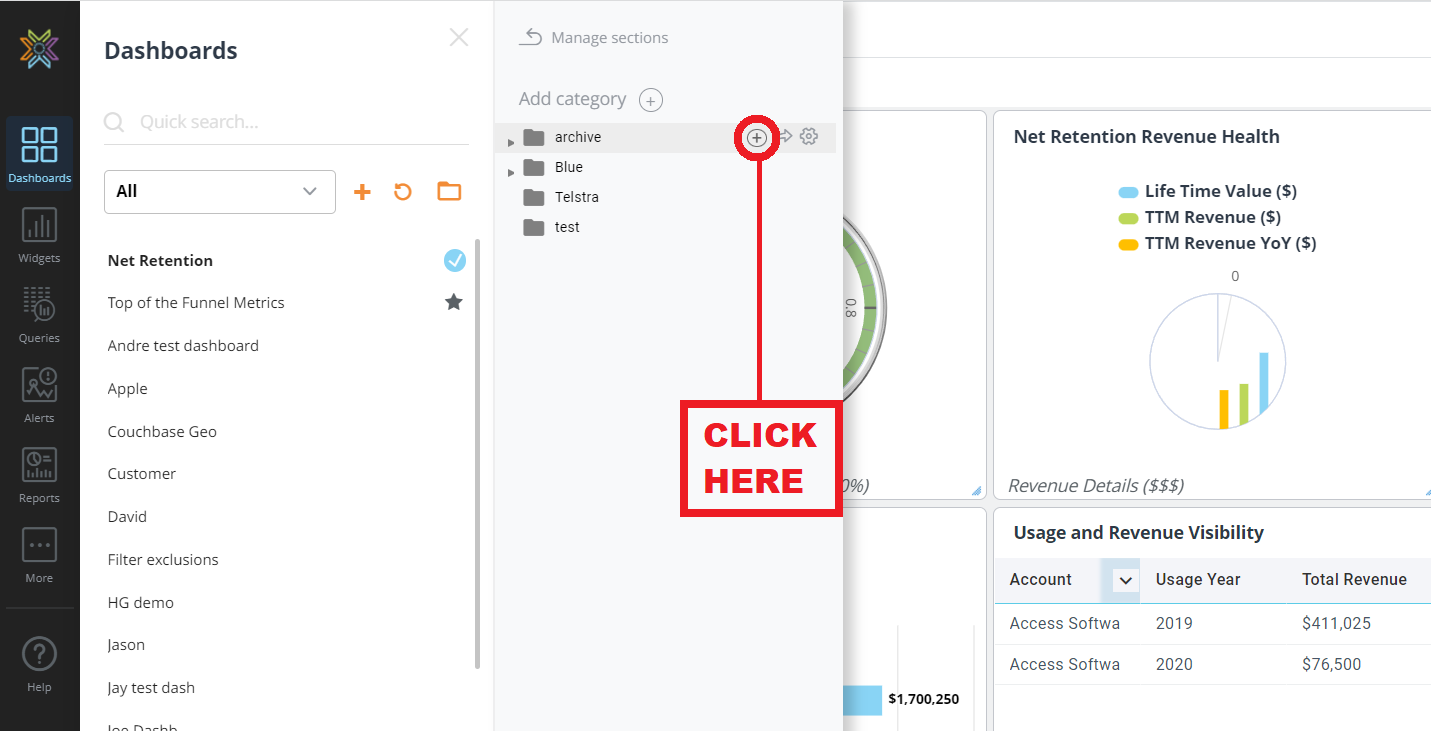Click the plus icon on archive row

(757, 138)
